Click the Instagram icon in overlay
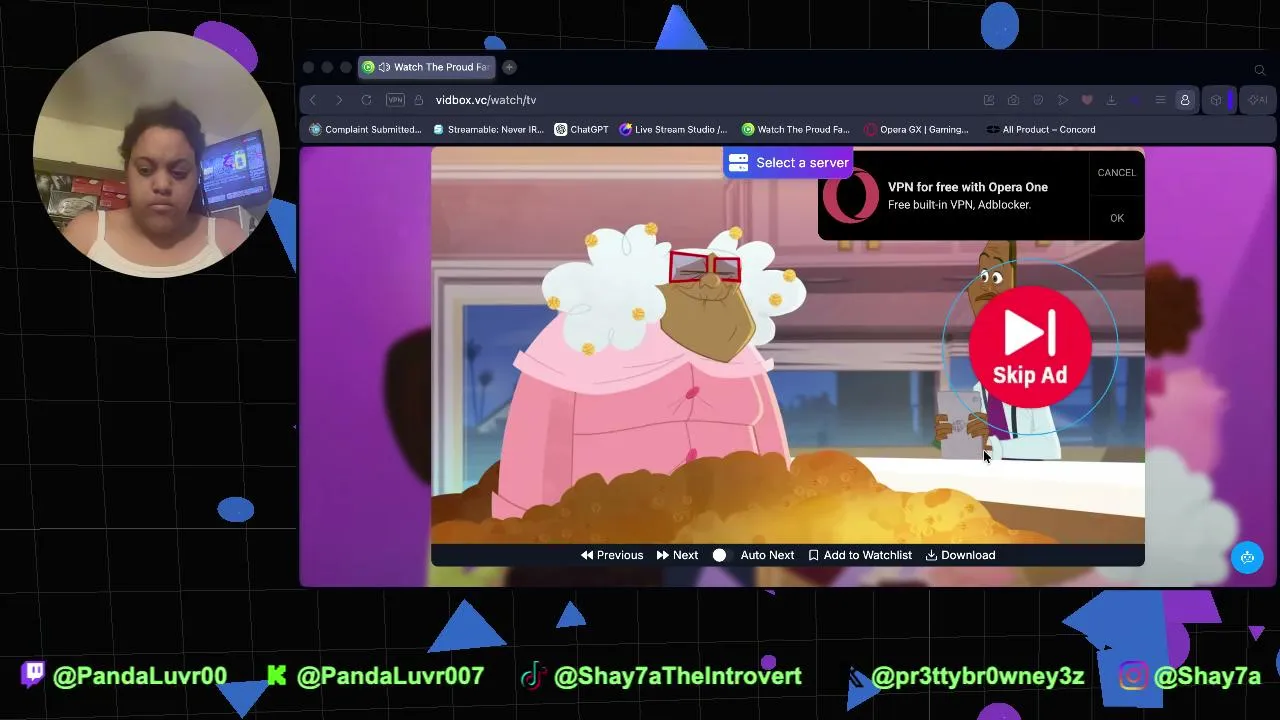The width and height of the screenshot is (1280, 720). point(1133,676)
